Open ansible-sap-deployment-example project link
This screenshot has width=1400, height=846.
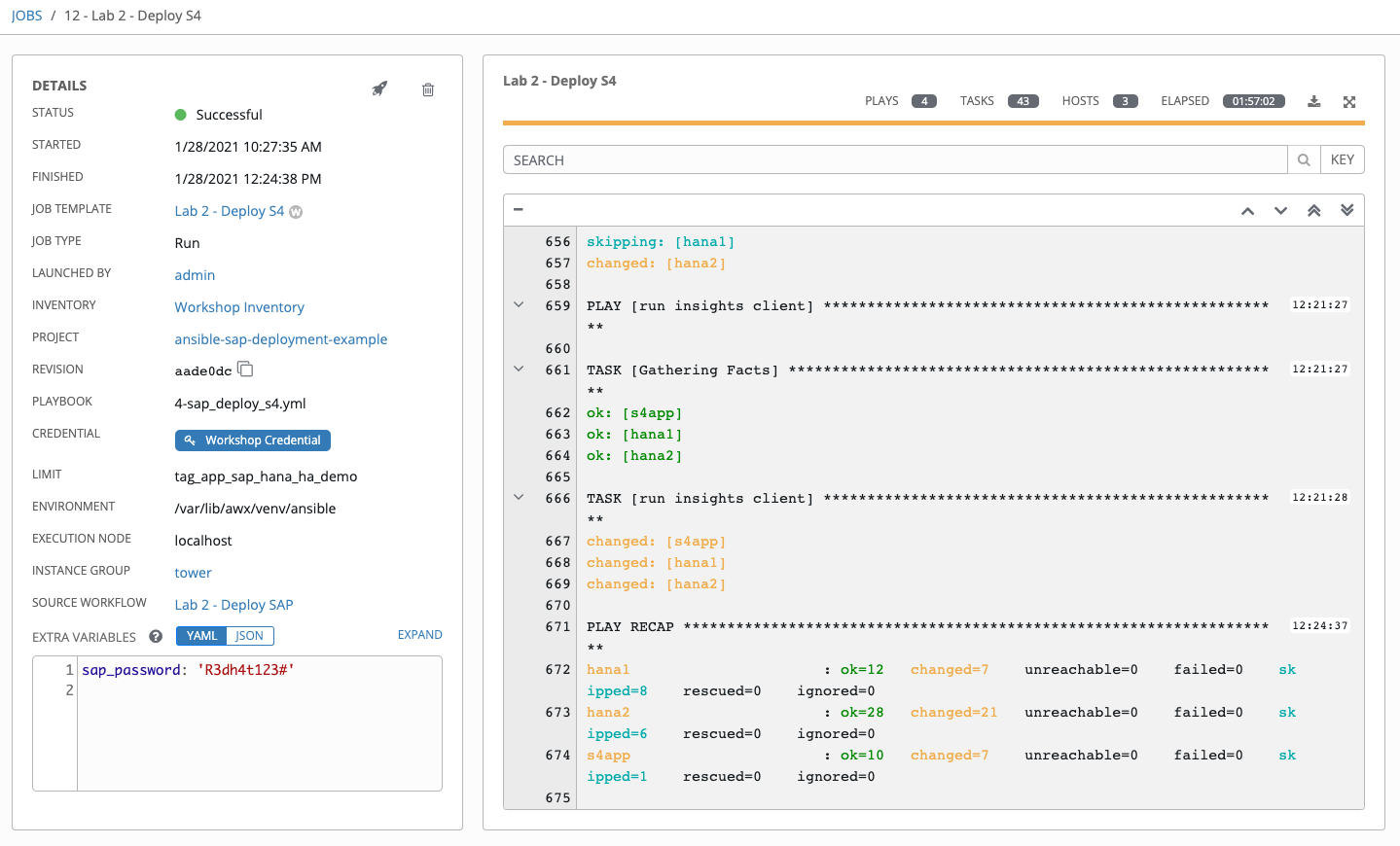tap(281, 339)
